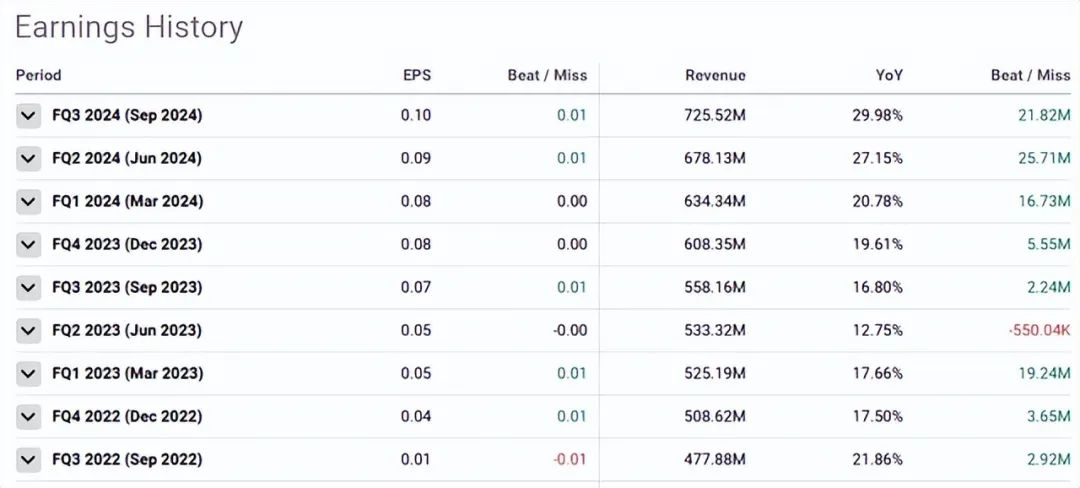Expand the FQ3 2022 (Sep 2022) row
This screenshot has width=1080, height=488.
(x=29, y=459)
